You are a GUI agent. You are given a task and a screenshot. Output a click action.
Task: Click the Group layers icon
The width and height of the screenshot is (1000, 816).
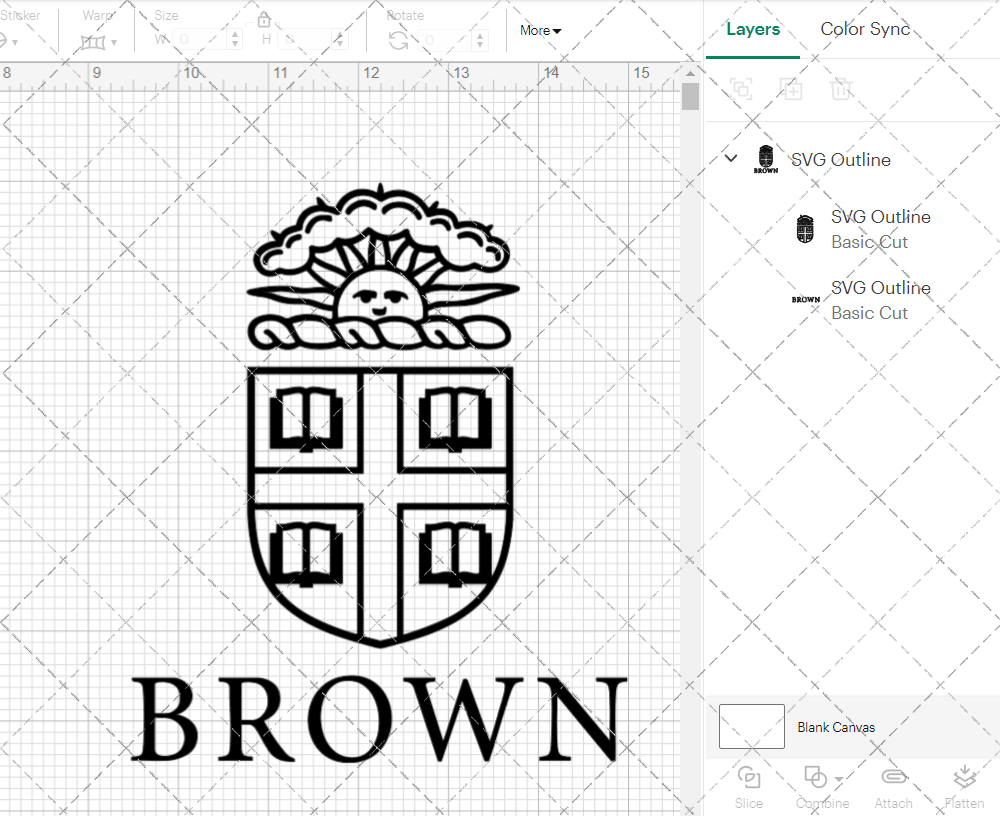(x=741, y=89)
